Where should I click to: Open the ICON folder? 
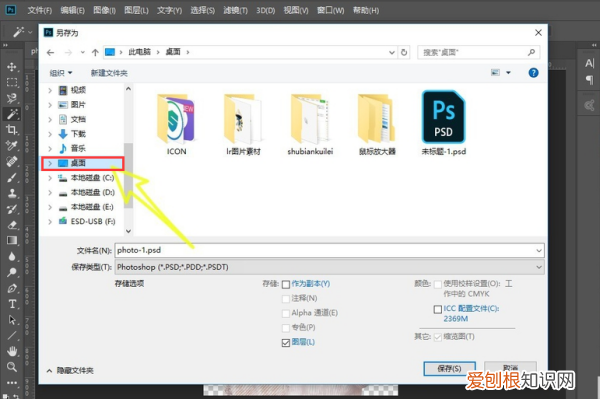[x=176, y=125]
